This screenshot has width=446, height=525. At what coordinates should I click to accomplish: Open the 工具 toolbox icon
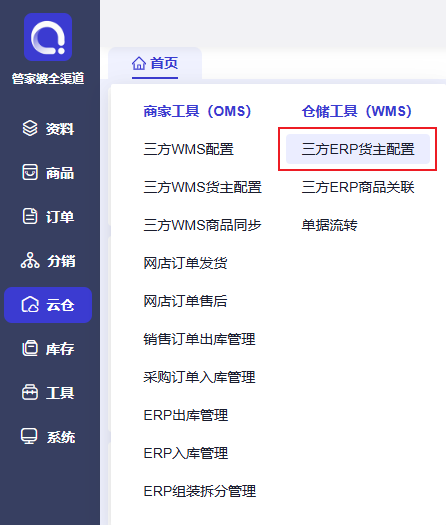tap(30, 392)
